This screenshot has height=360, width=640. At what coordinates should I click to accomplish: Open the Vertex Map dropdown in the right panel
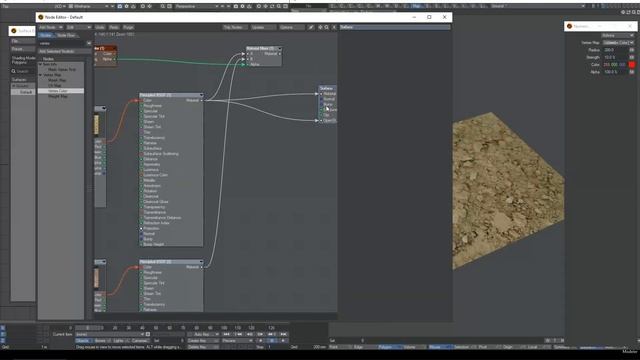[618, 43]
